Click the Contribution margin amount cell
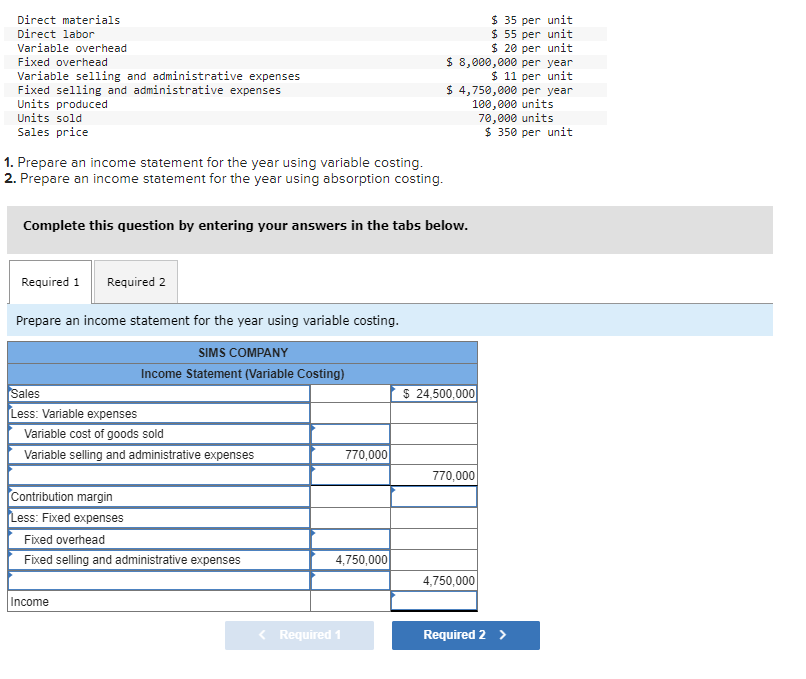806x679 pixels. coord(435,497)
